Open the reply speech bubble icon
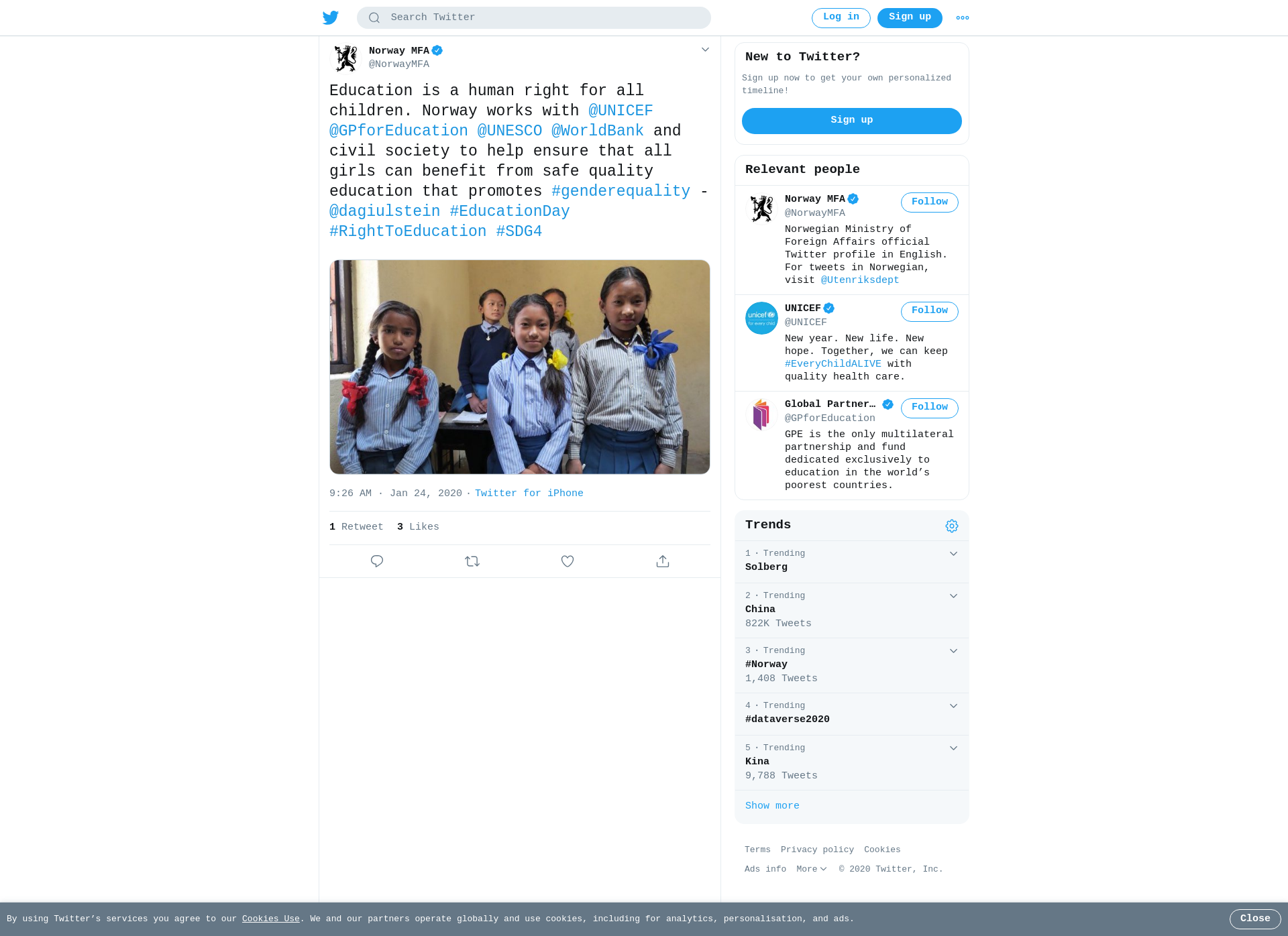The width and height of the screenshot is (1288, 936). tap(377, 561)
